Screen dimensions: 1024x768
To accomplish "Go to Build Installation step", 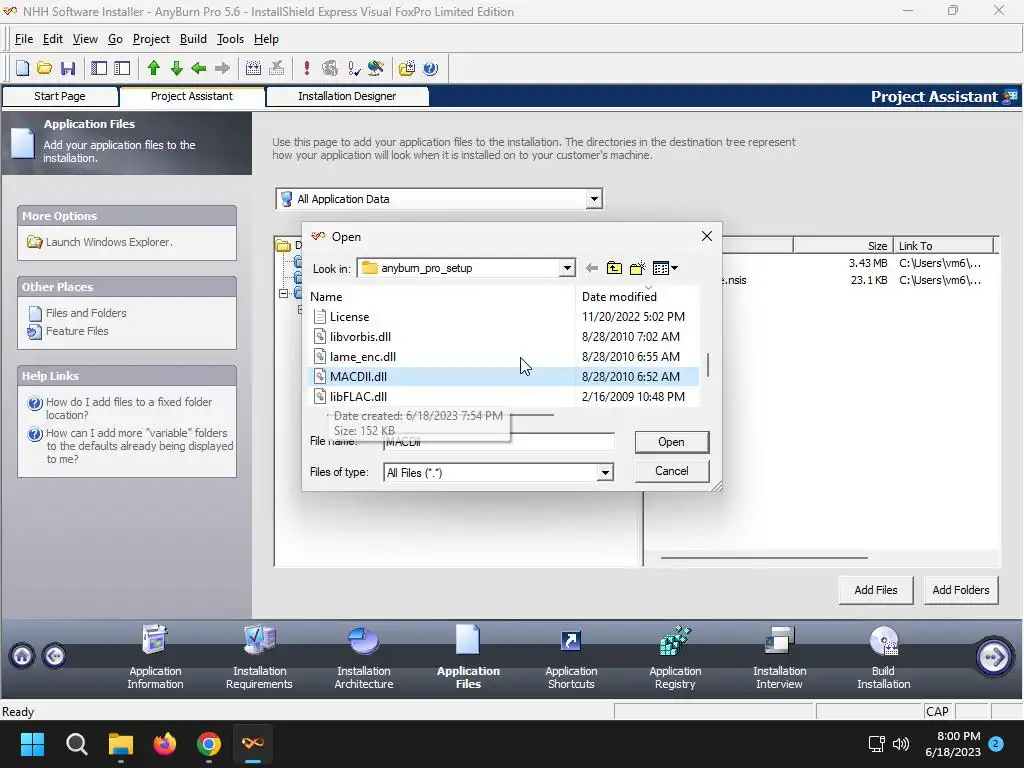I will (x=884, y=657).
